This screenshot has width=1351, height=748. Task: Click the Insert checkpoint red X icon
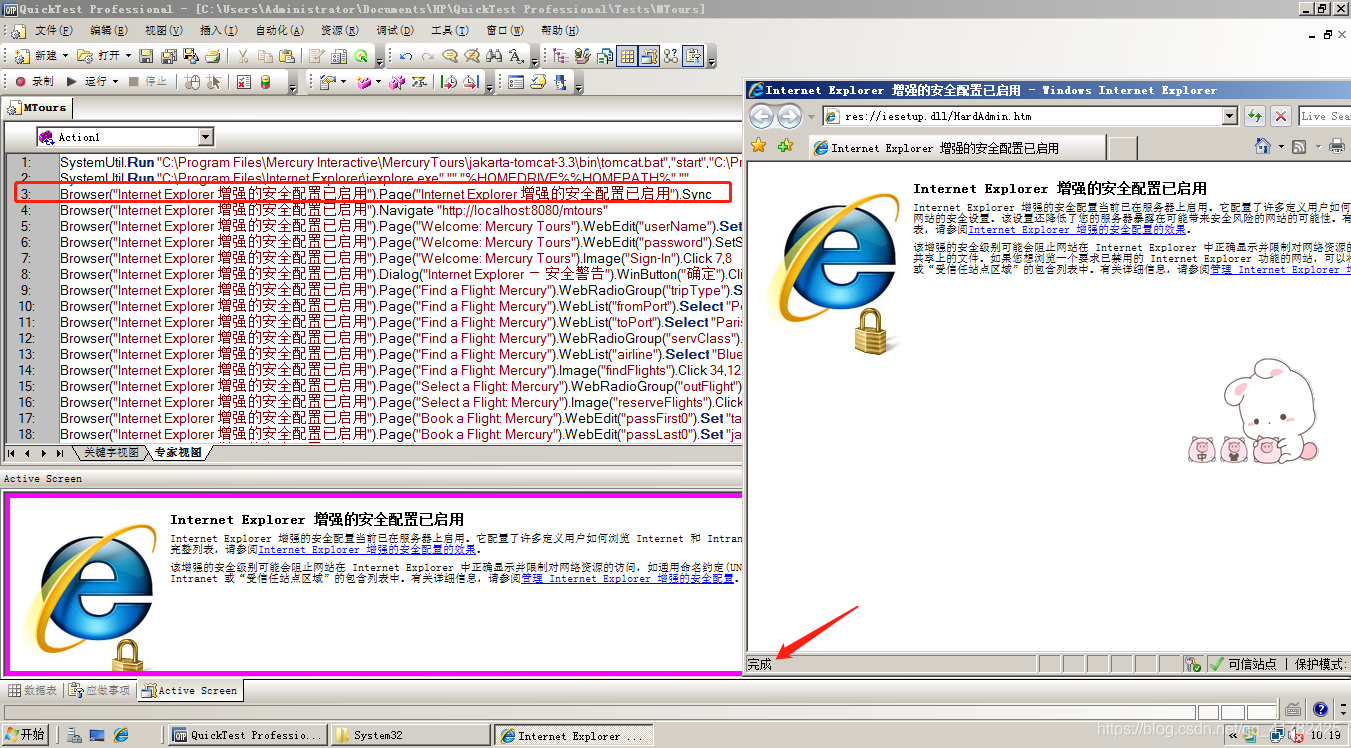coord(243,81)
